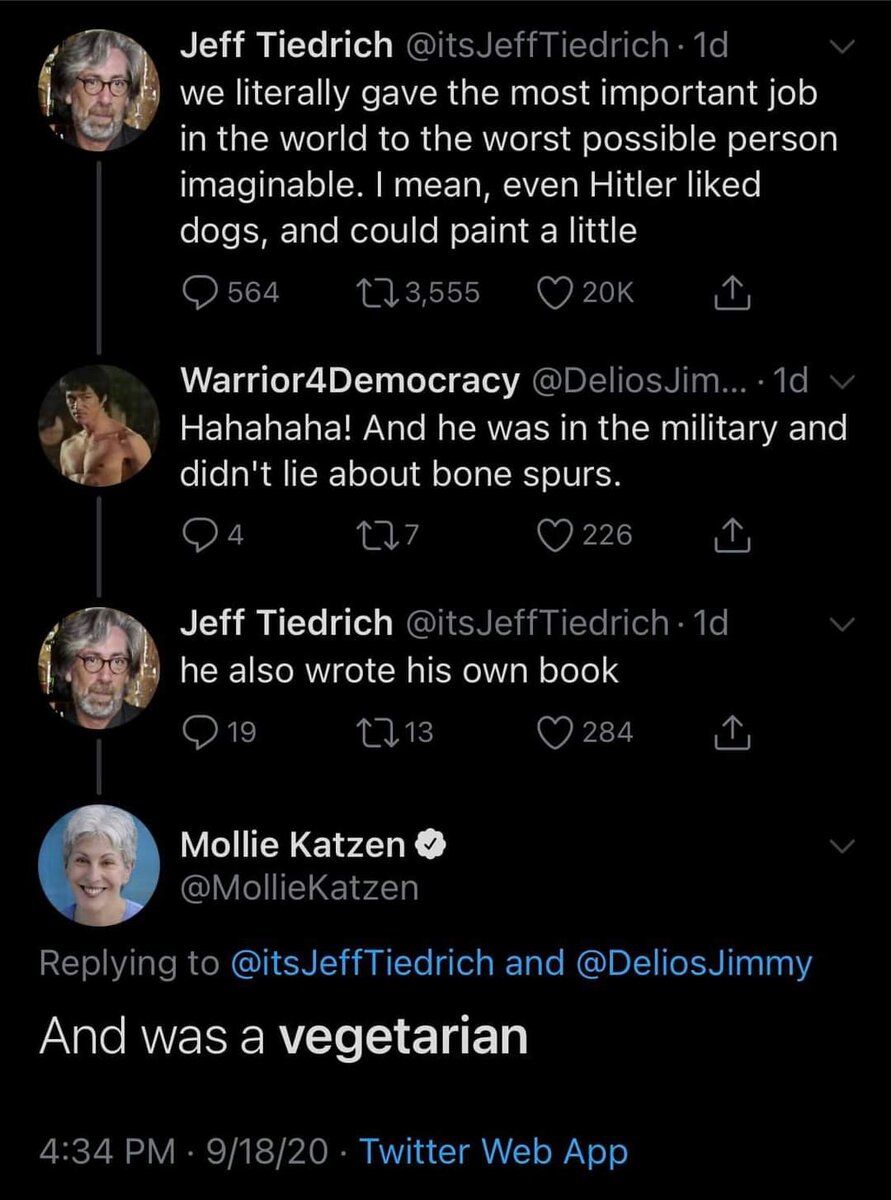Image resolution: width=891 pixels, height=1200 pixels.
Task: Open @DeliosJimmy link in replying-to line
Action: tap(694, 963)
